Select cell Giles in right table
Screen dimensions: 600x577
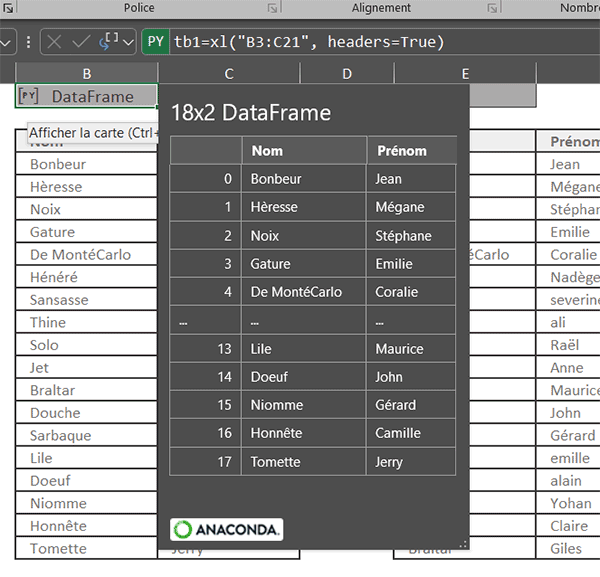(x=568, y=548)
